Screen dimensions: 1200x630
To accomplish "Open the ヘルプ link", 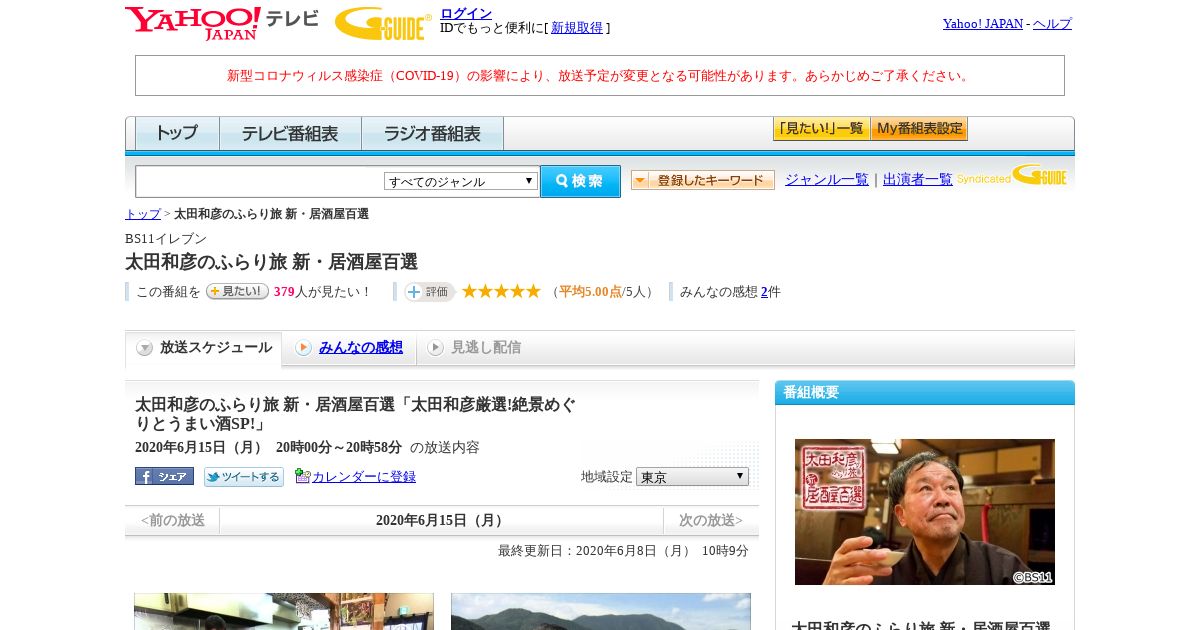I will 1052,23.
